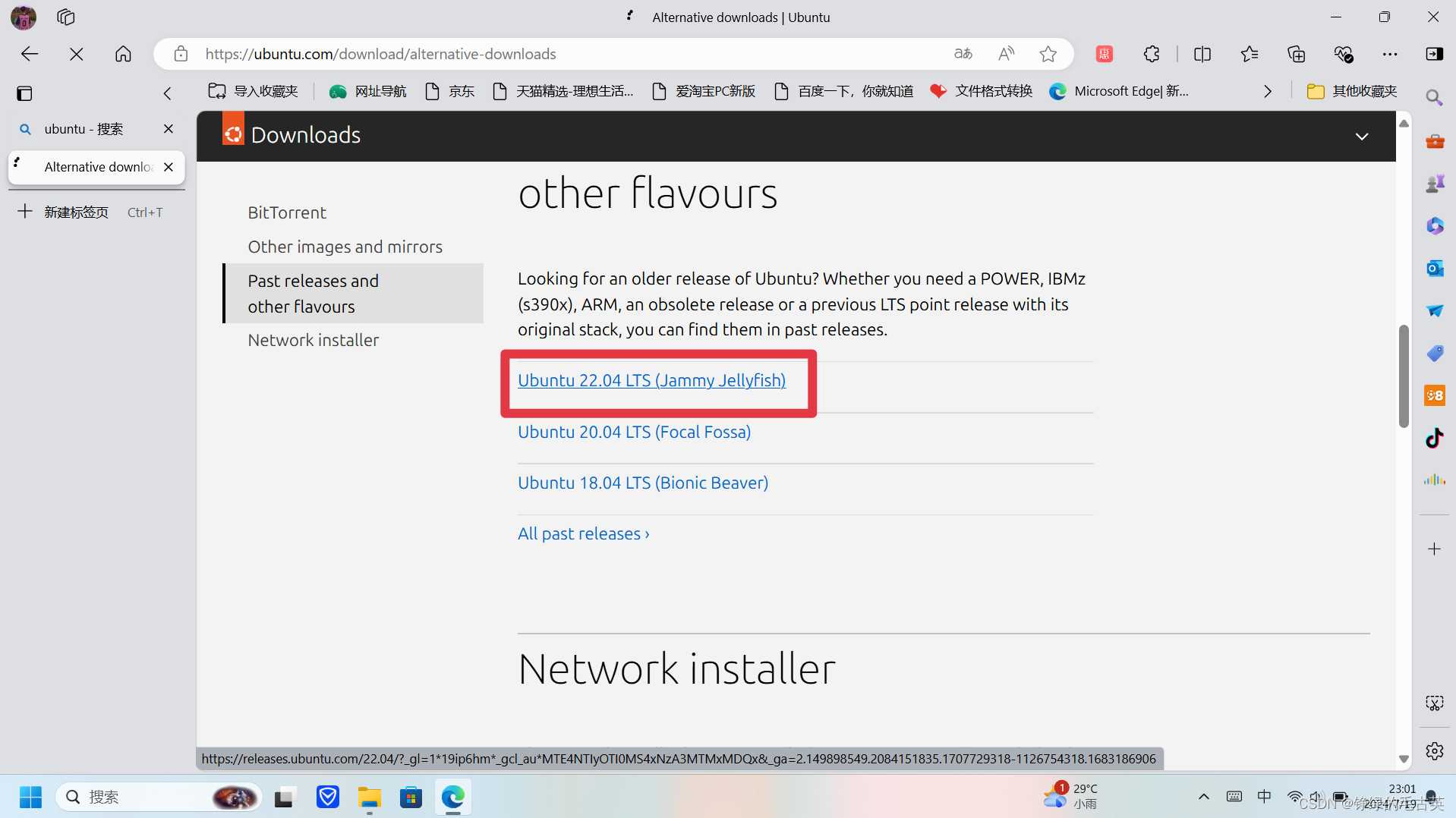Screen dimensions: 1456x818
Task: Go to Other images and mirrors
Action: [x=345, y=247]
